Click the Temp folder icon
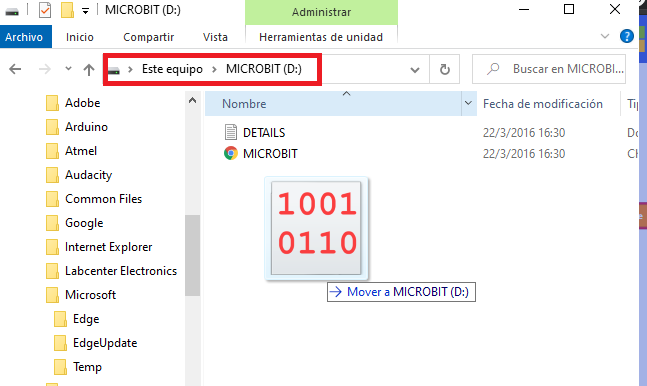 [x=60, y=366]
